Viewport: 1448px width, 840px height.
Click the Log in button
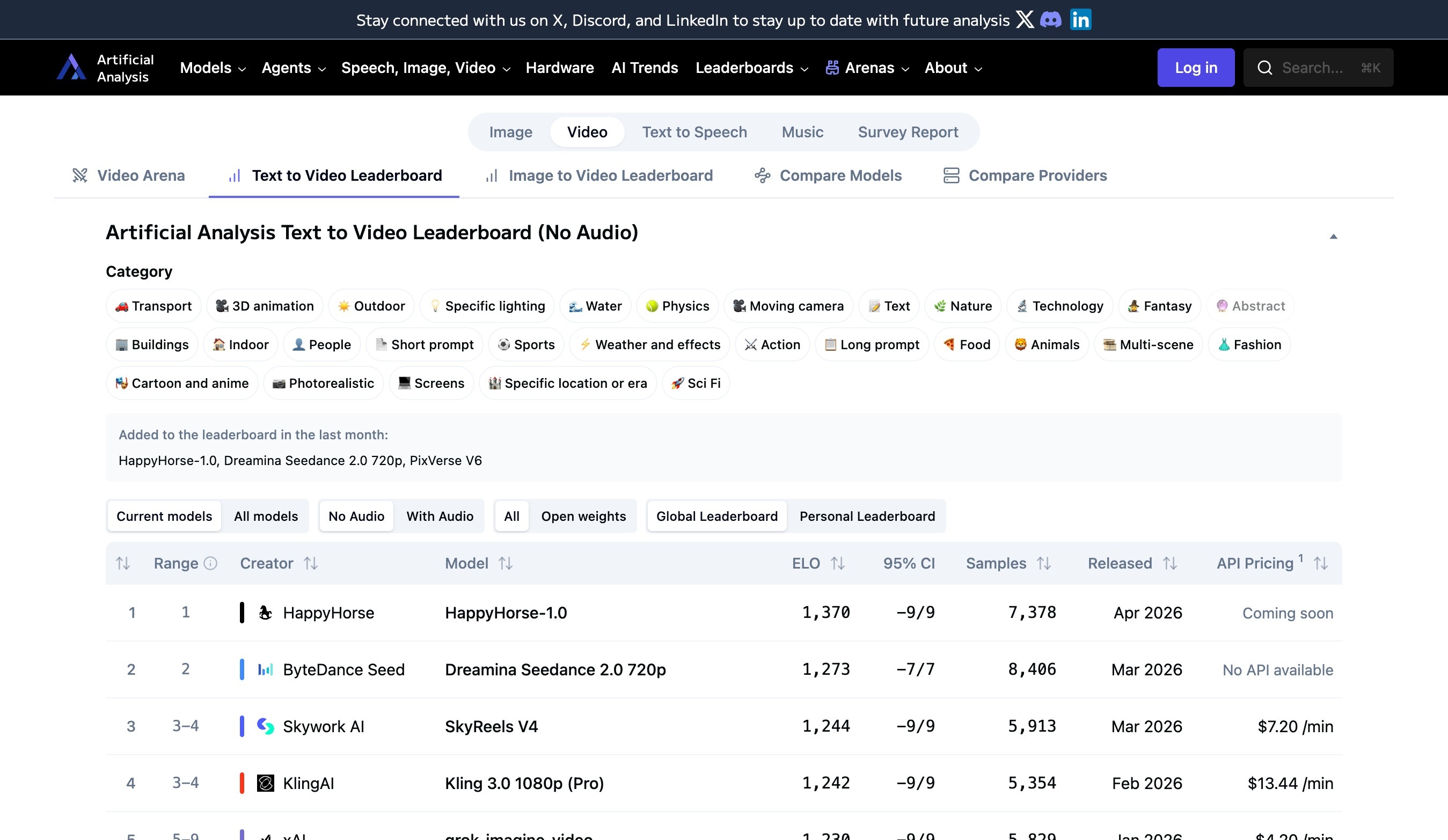(1195, 68)
